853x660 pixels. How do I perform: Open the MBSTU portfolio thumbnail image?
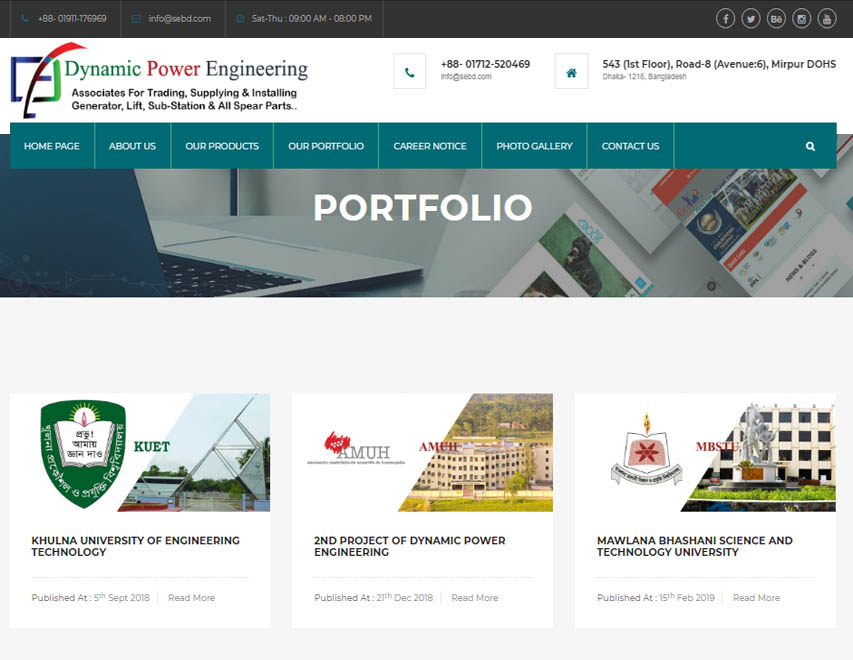[705, 453]
